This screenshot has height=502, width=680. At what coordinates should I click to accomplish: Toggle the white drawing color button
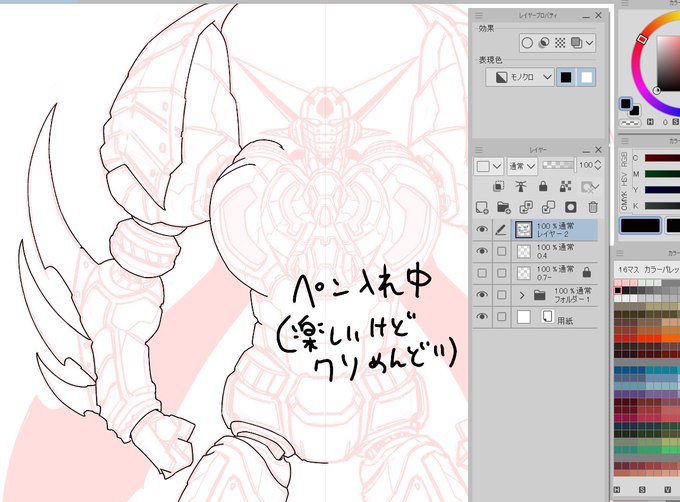586,77
